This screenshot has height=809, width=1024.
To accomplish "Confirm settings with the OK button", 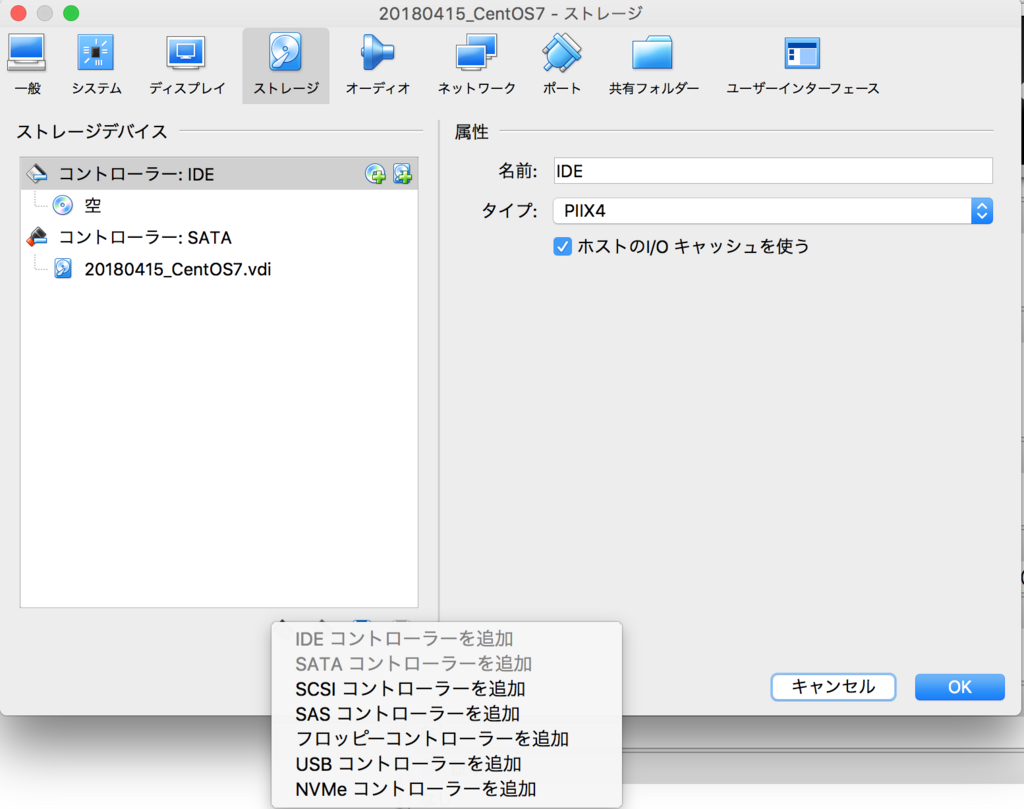I will 959,687.
